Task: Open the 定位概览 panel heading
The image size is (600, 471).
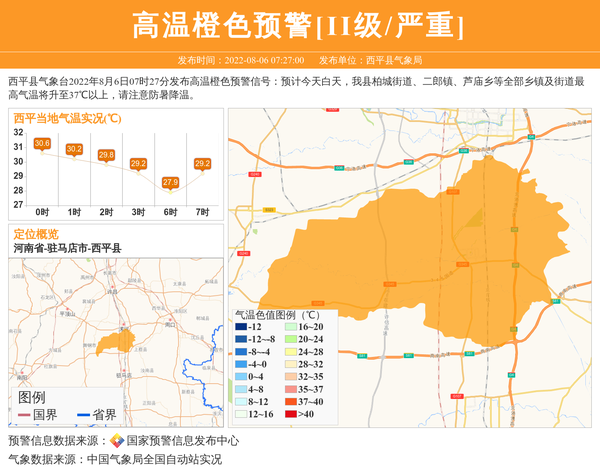Action: 36,233
